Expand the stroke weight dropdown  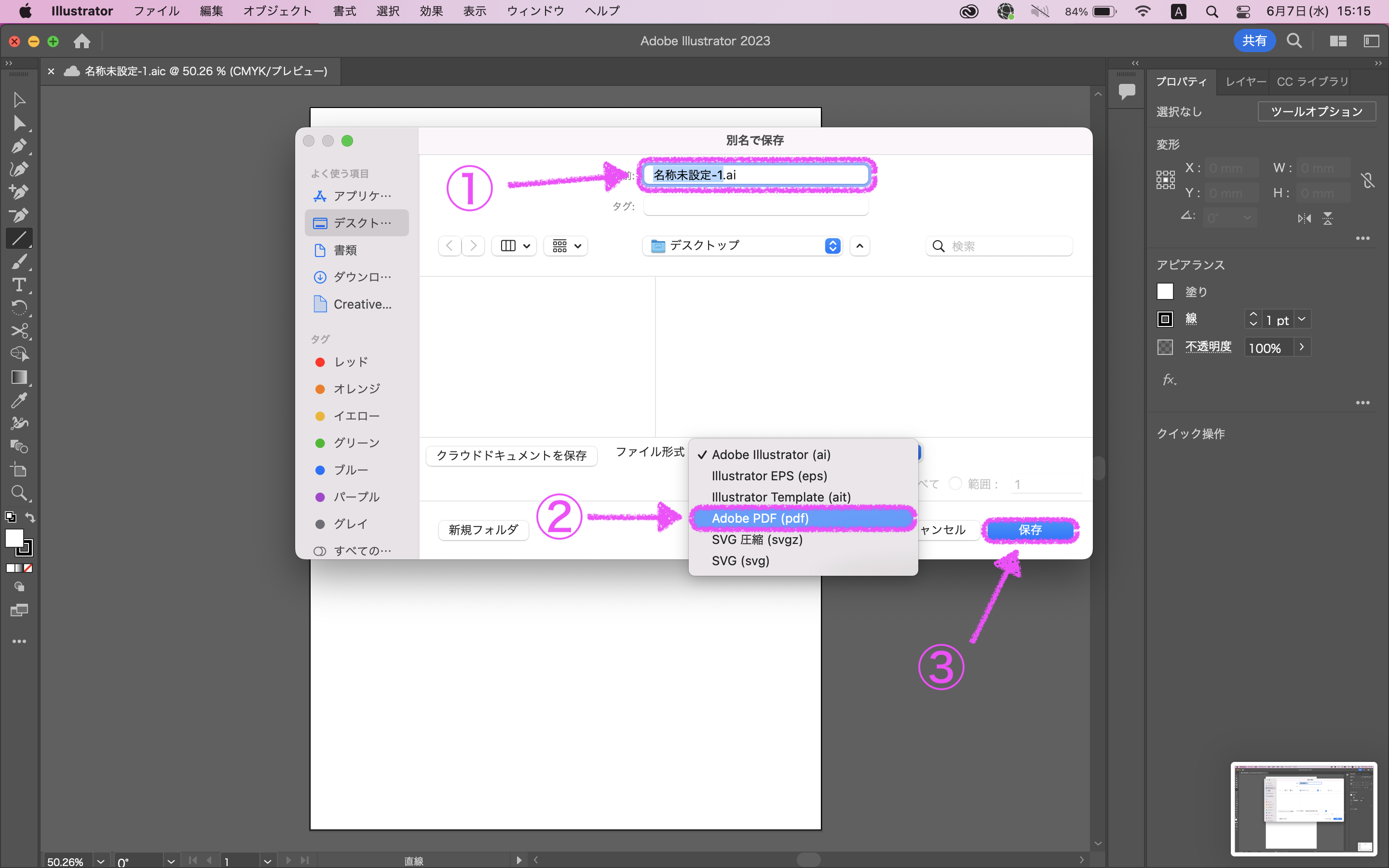(x=1302, y=319)
